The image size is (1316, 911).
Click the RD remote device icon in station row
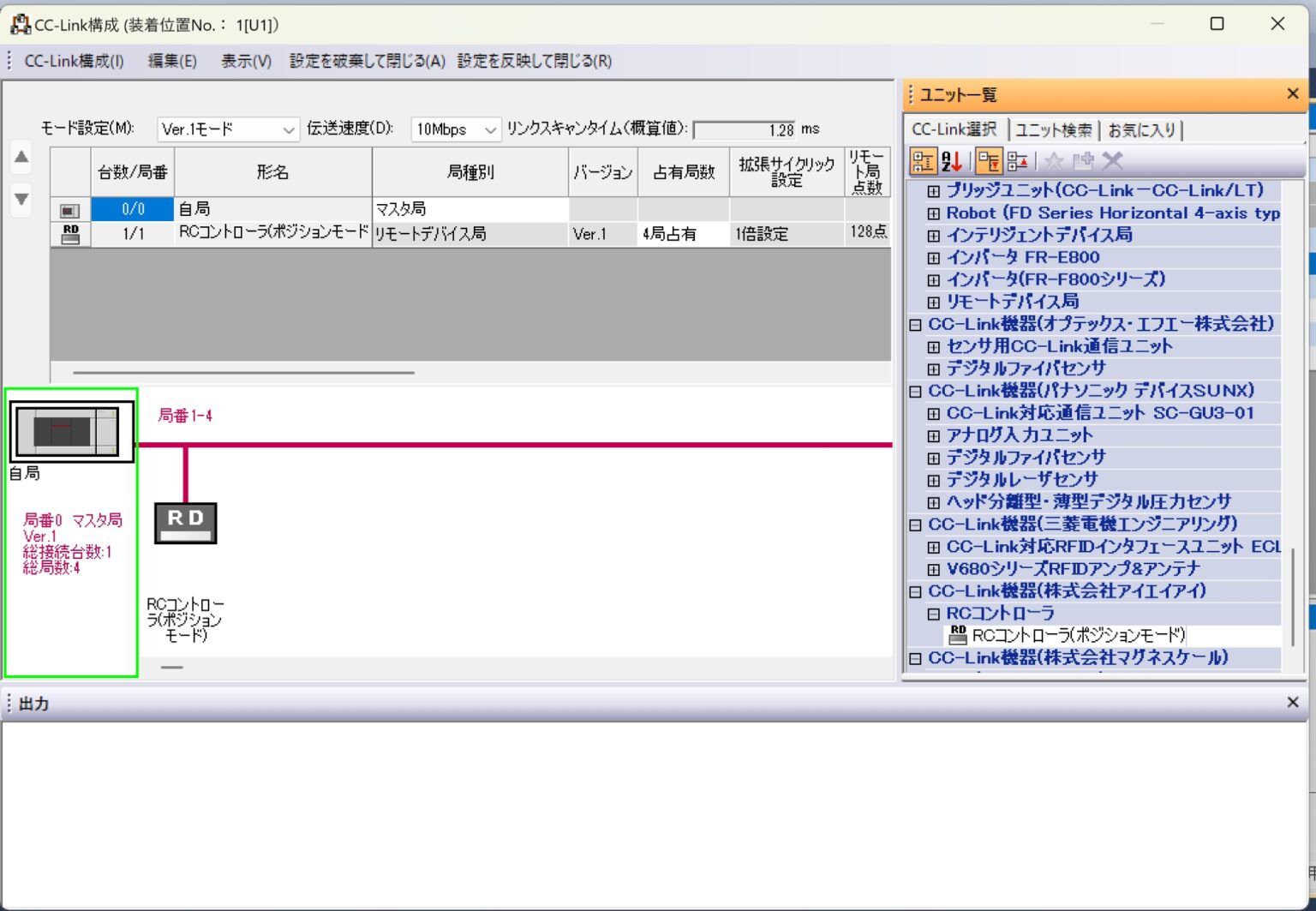point(69,233)
